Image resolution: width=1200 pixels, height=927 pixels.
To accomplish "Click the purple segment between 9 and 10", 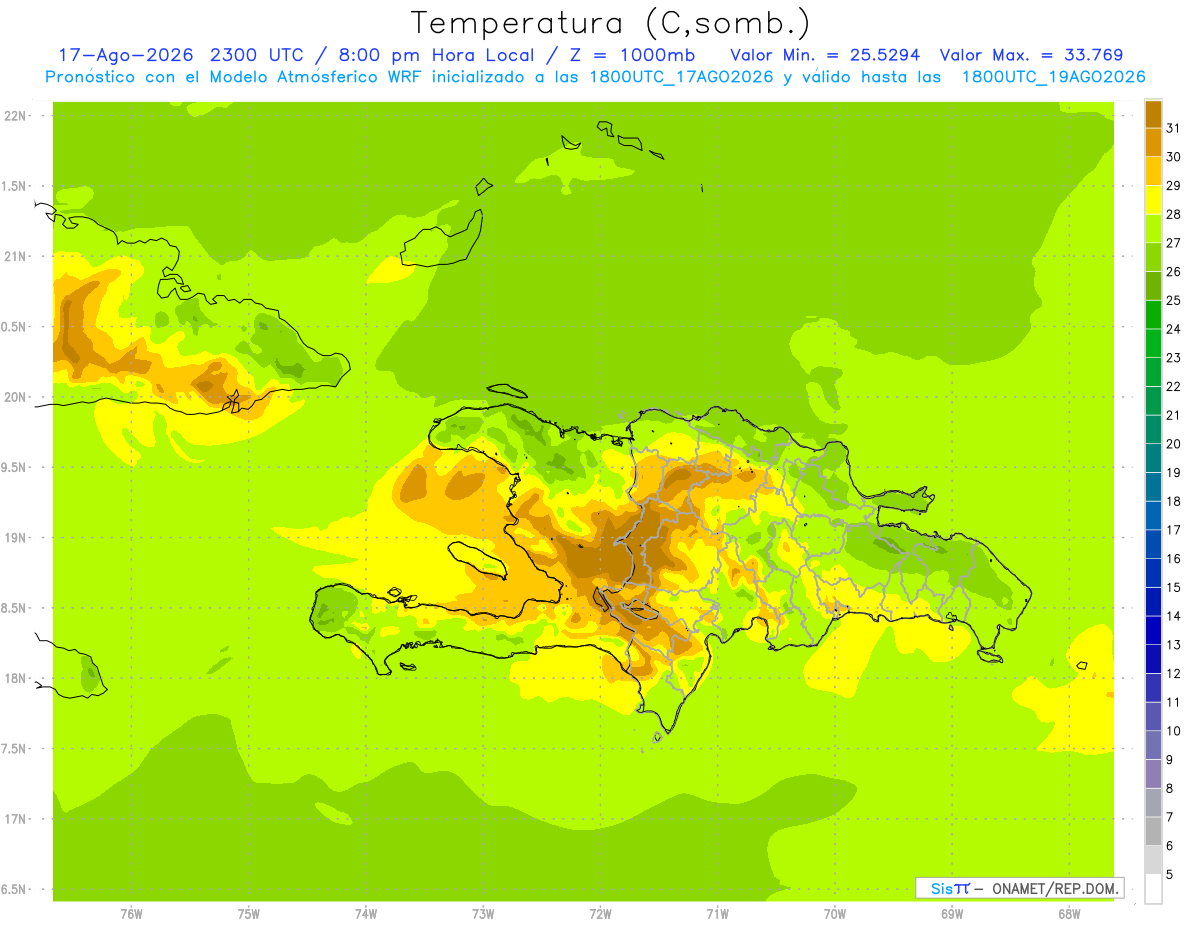I will 1153,745.
